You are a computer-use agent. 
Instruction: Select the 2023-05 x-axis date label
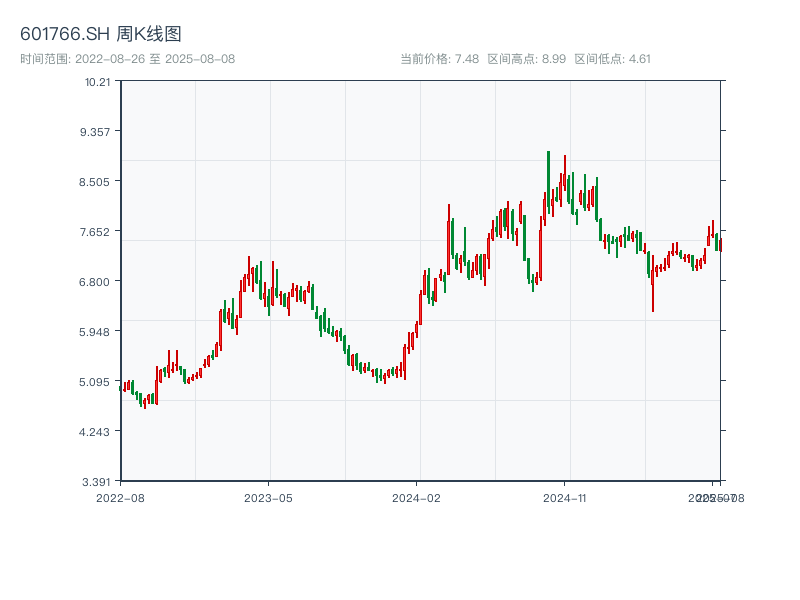[x=268, y=497]
